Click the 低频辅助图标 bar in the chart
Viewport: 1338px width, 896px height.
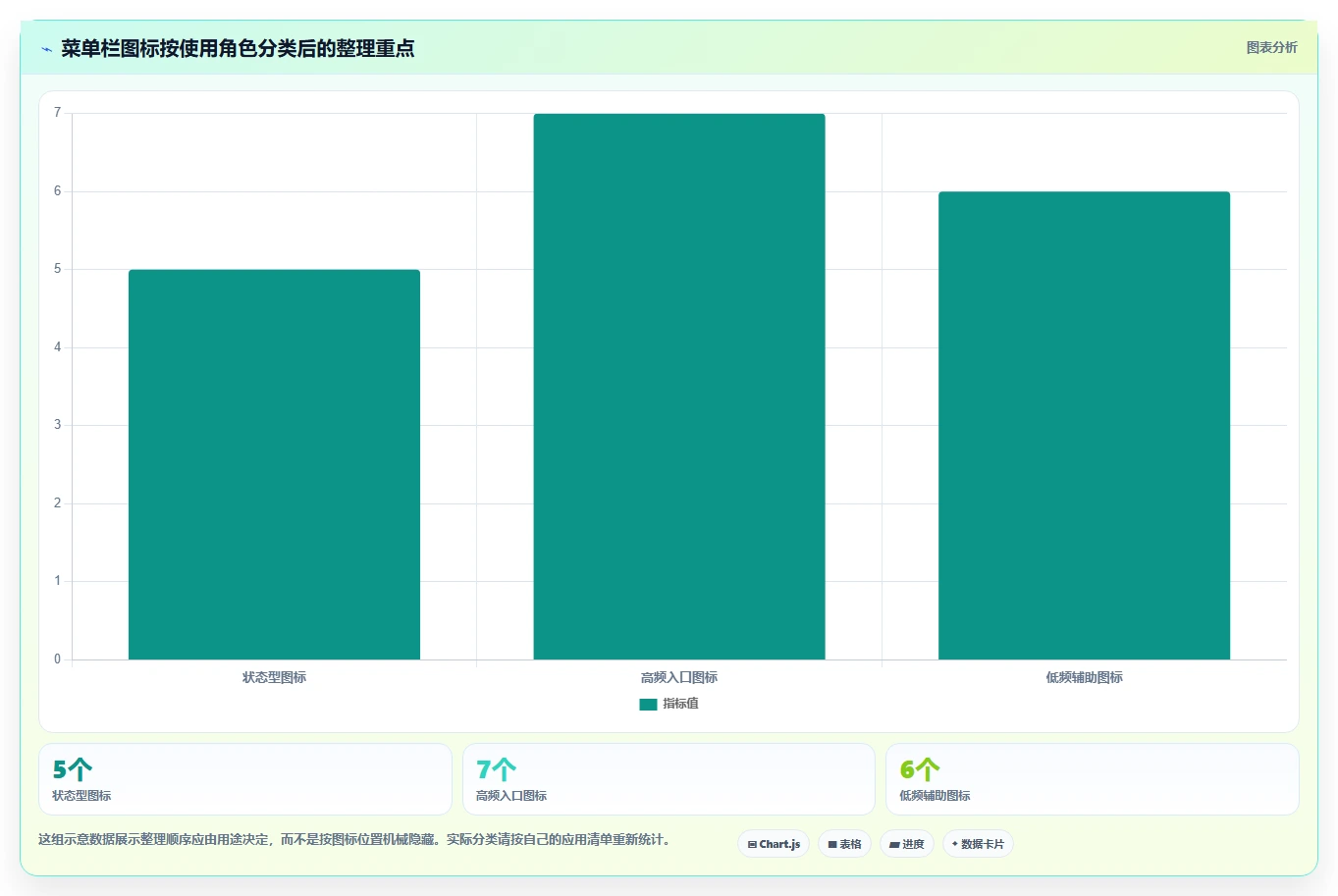(x=1084, y=425)
